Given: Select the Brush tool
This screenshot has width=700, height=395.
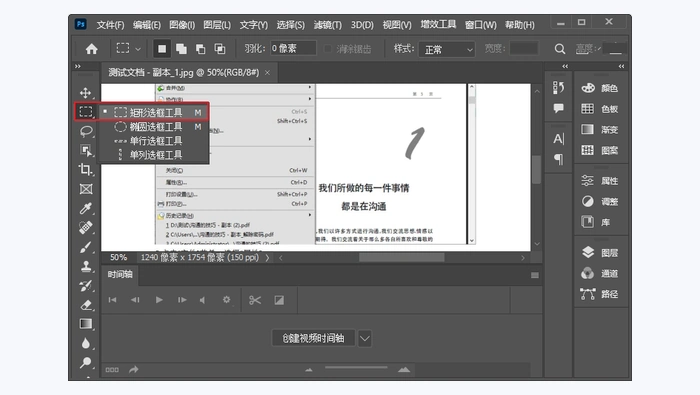Looking at the screenshot, I should [x=86, y=247].
